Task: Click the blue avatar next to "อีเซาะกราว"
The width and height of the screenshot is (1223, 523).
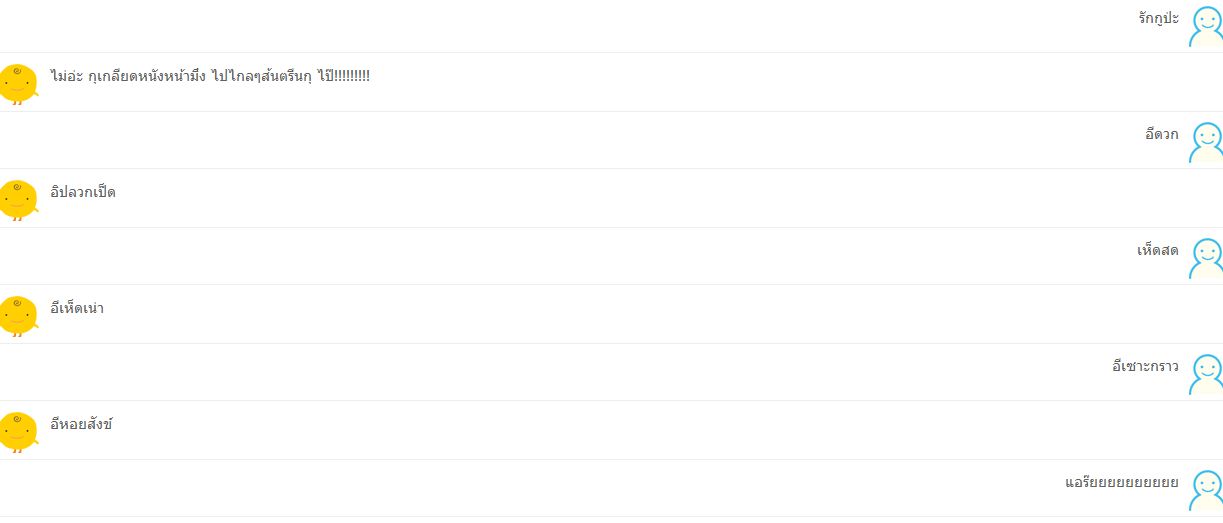Action: tap(1206, 375)
